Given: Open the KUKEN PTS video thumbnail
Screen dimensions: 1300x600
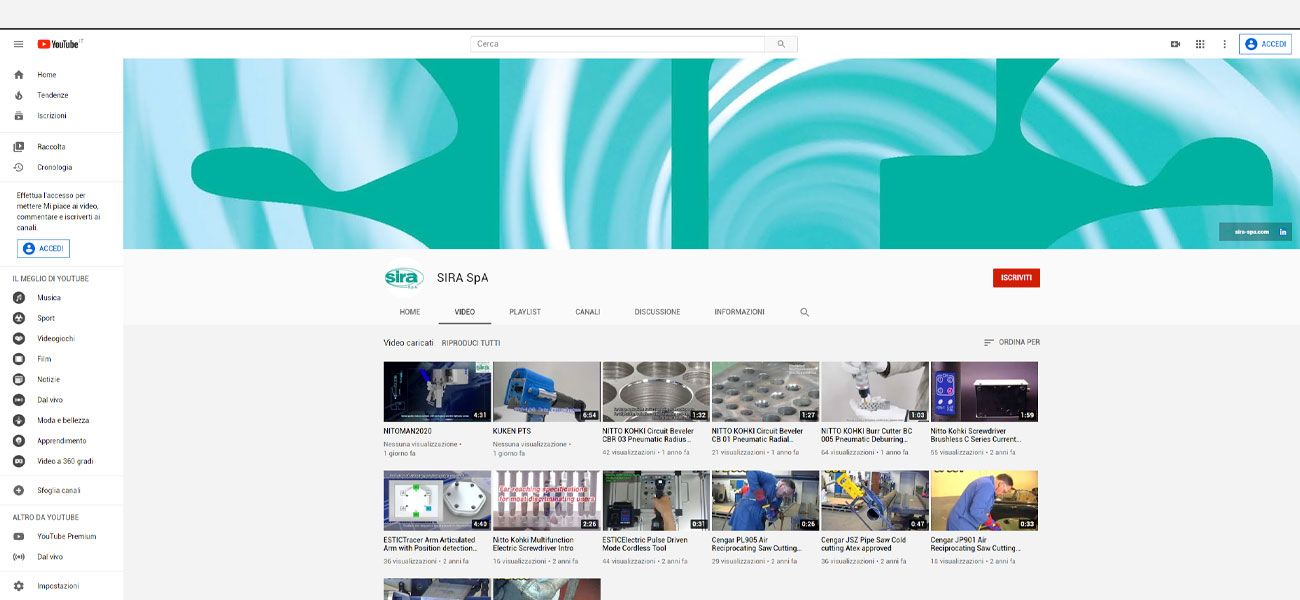Looking at the screenshot, I should (547, 392).
